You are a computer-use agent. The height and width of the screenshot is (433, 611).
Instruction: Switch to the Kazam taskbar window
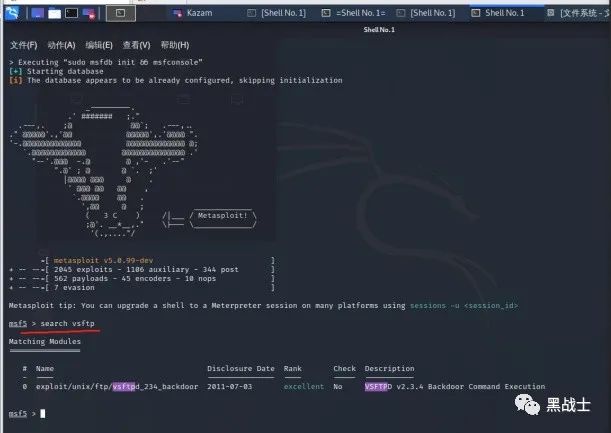[193, 13]
